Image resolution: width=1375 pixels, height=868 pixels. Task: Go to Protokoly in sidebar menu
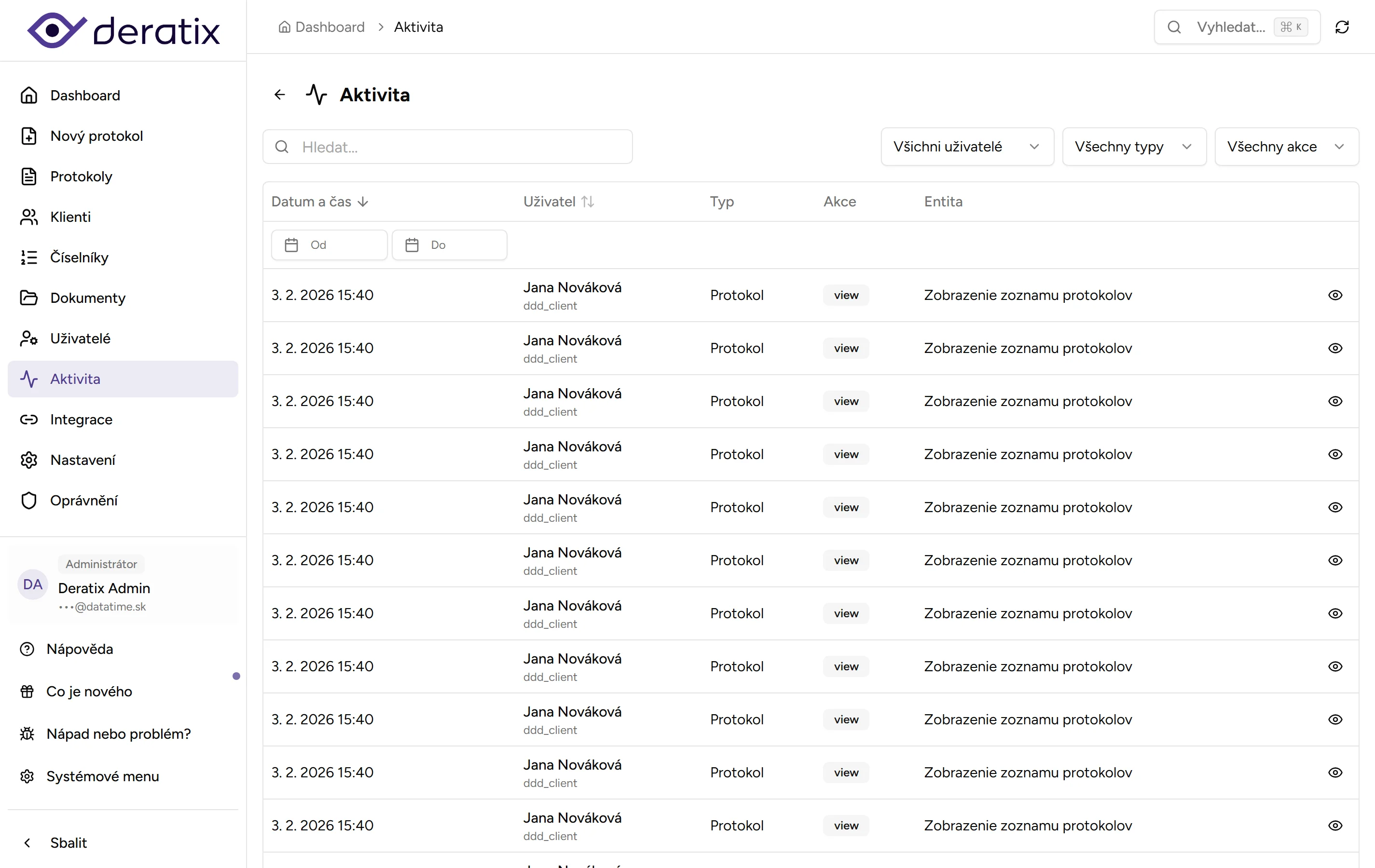point(81,176)
